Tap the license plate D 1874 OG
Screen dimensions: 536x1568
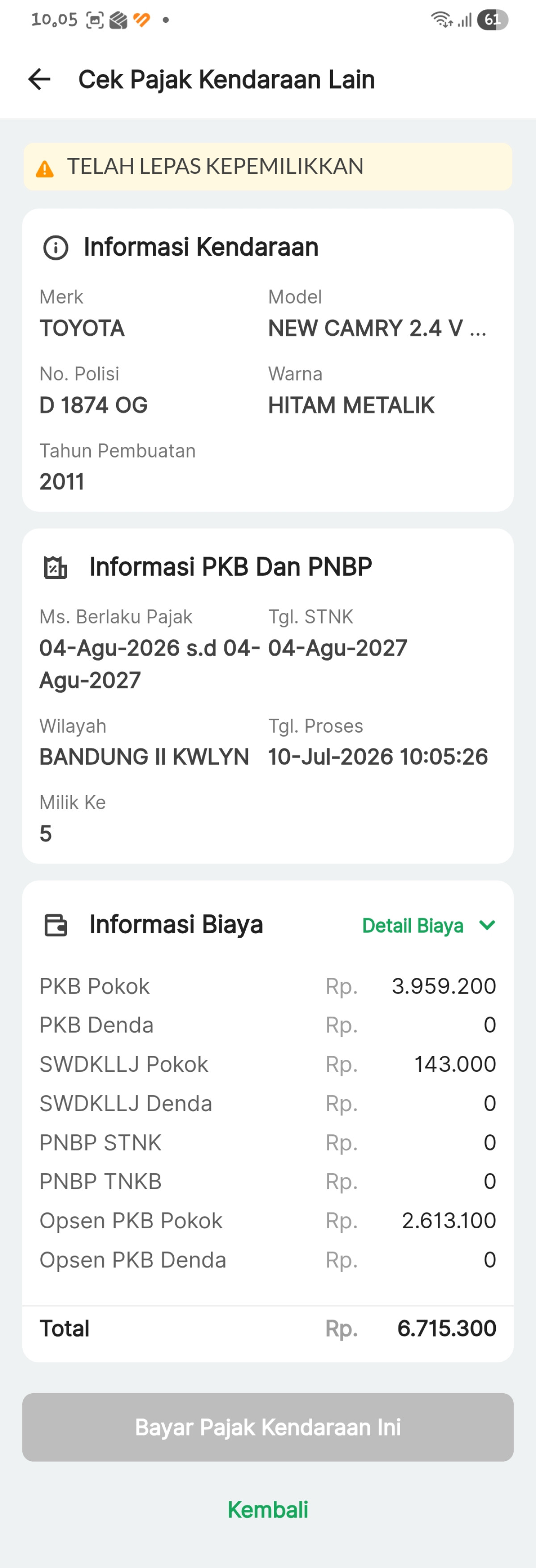pyautogui.click(x=94, y=405)
